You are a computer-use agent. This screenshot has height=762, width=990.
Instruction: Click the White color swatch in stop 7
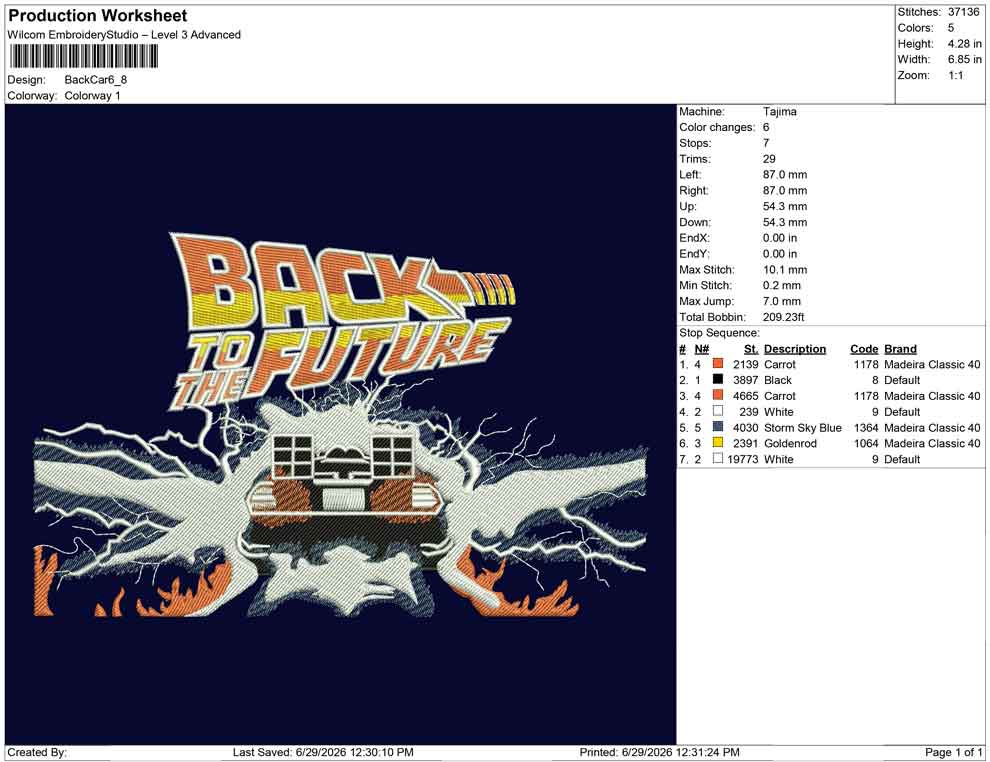click(x=717, y=458)
